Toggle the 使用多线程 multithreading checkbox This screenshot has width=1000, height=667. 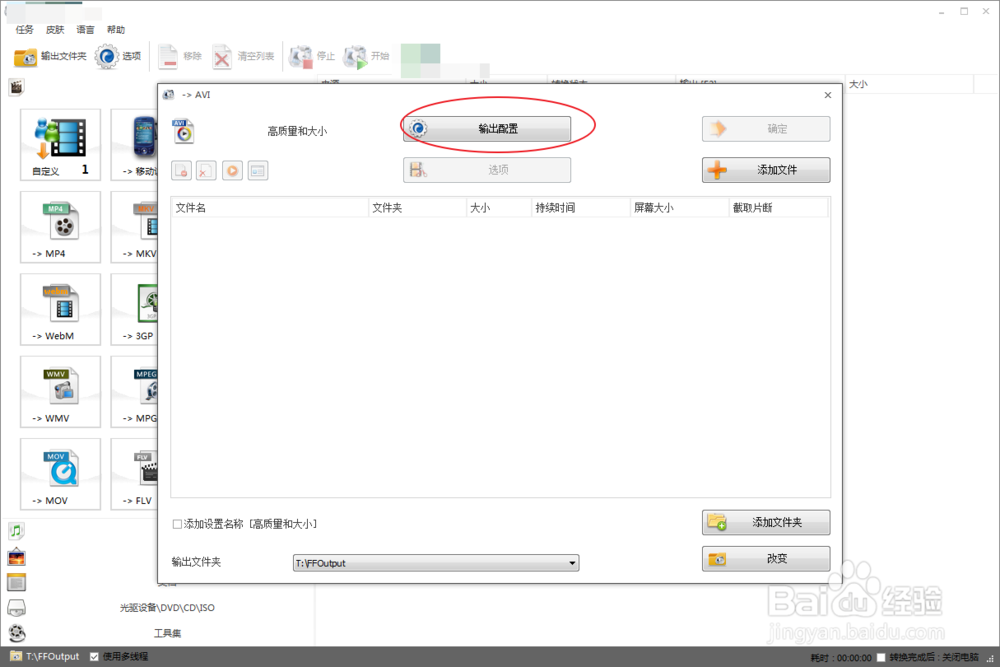tap(94, 657)
